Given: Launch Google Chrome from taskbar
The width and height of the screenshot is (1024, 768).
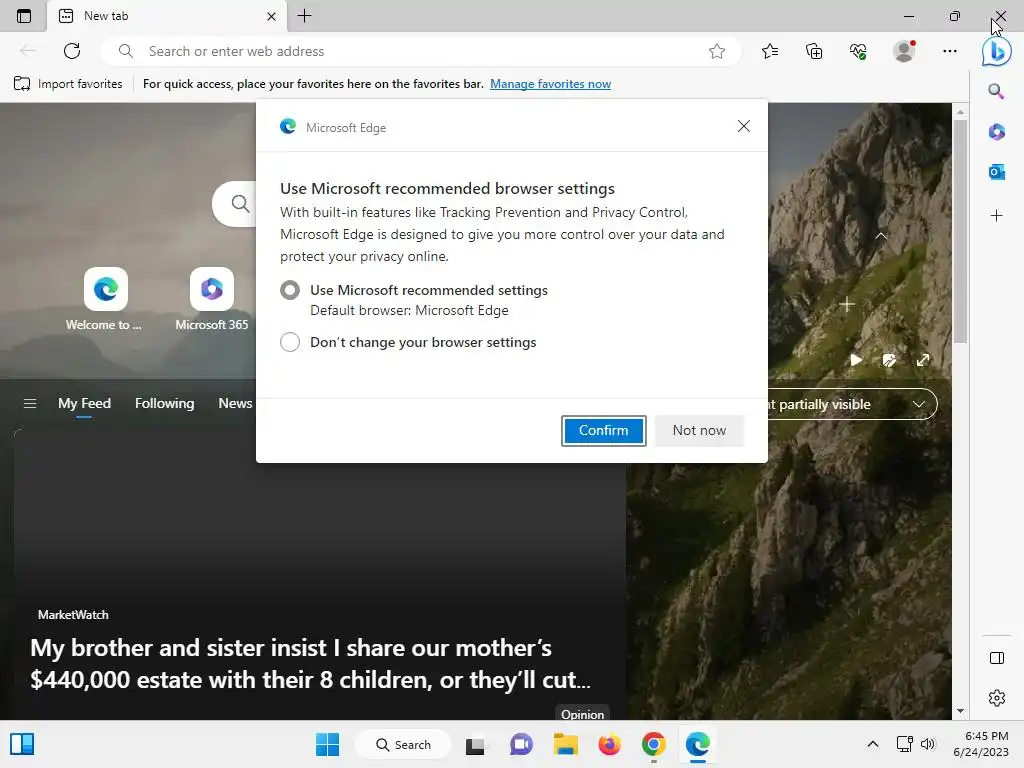Looking at the screenshot, I should click(x=654, y=744).
